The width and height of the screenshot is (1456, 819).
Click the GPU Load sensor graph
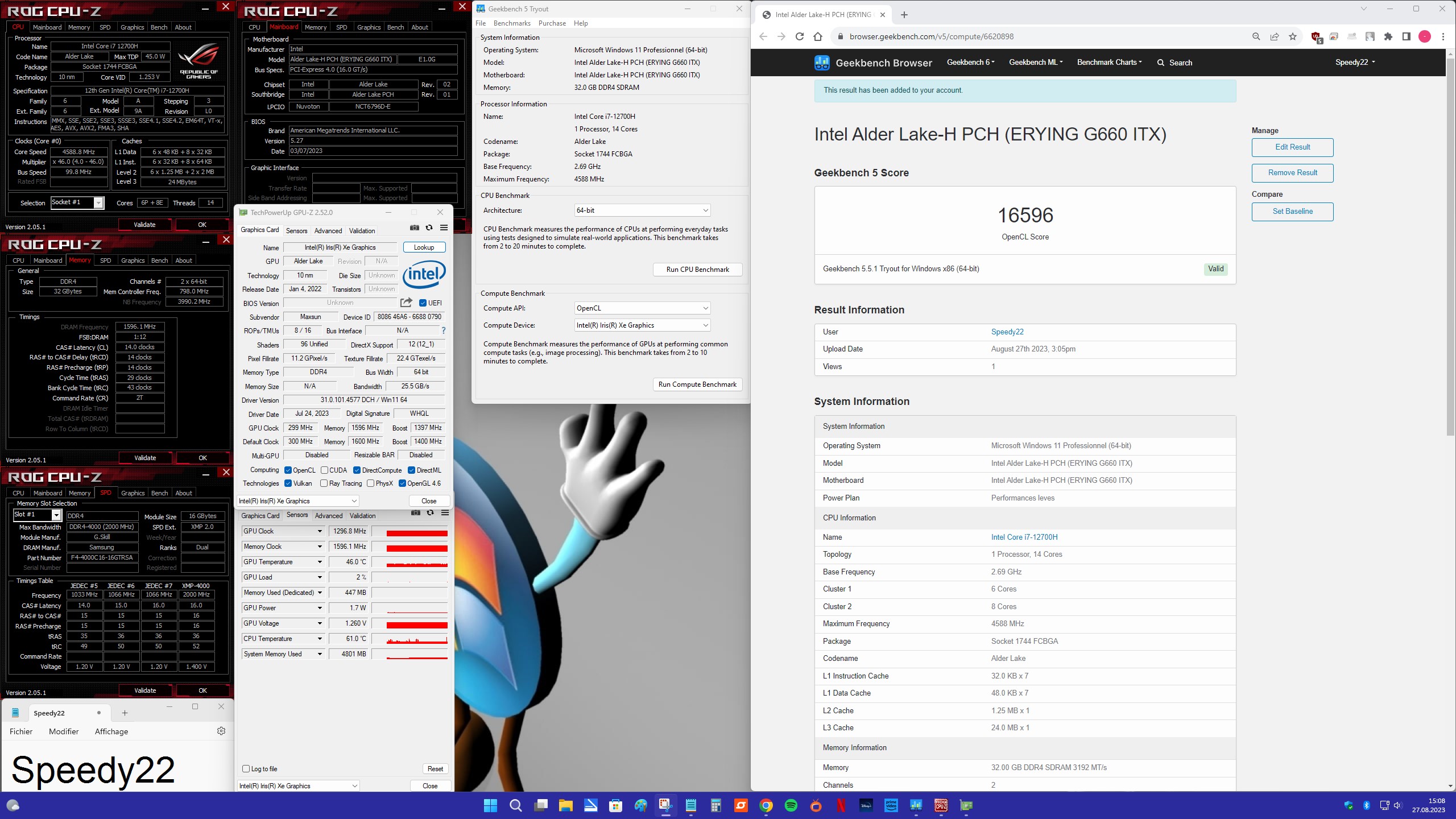(409, 577)
